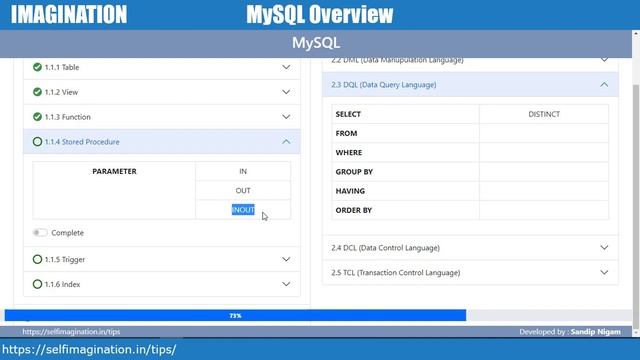Expand the 1.1.5 Trigger chevron

click(x=286, y=259)
